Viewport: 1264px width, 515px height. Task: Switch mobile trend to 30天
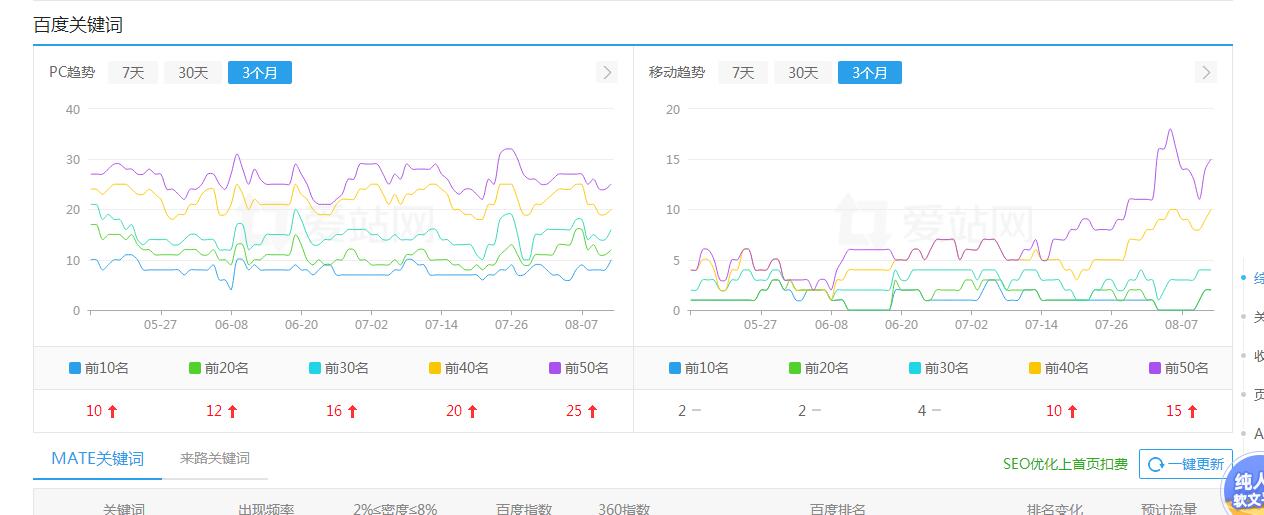pos(803,72)
